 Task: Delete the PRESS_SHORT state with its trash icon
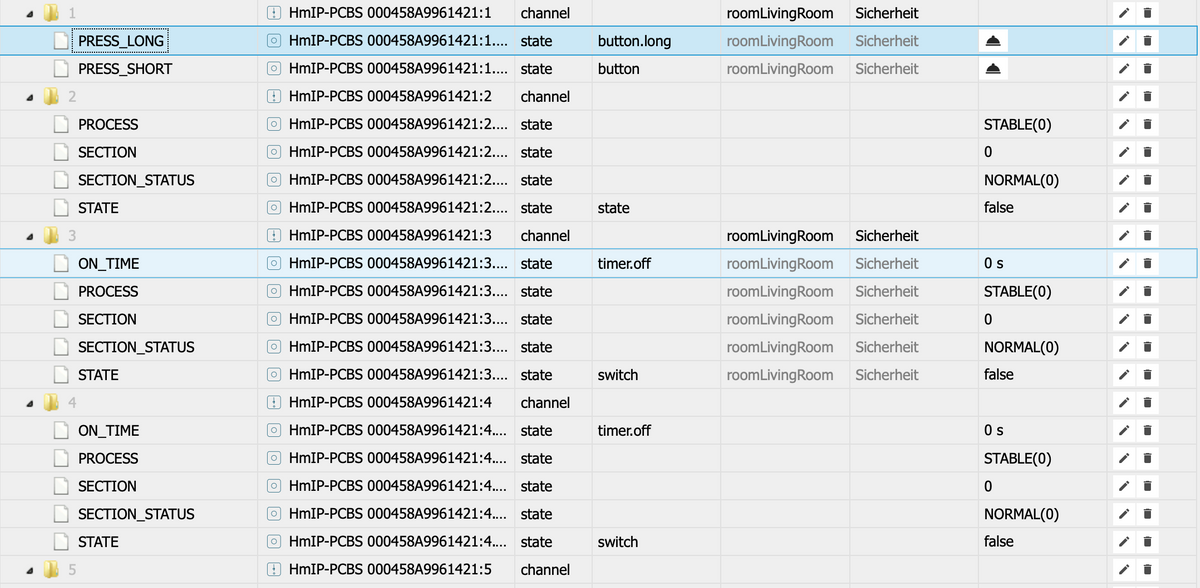pos(1147,70)
